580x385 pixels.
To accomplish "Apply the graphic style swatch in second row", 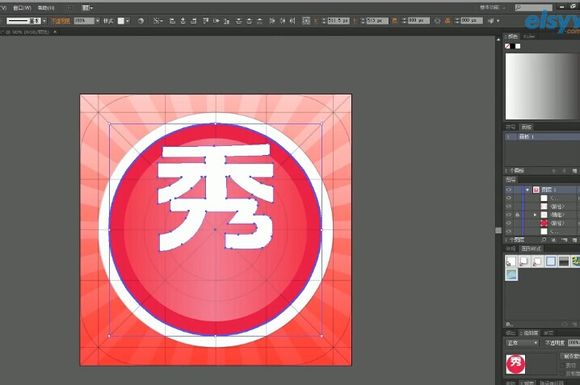I will 512,275.
